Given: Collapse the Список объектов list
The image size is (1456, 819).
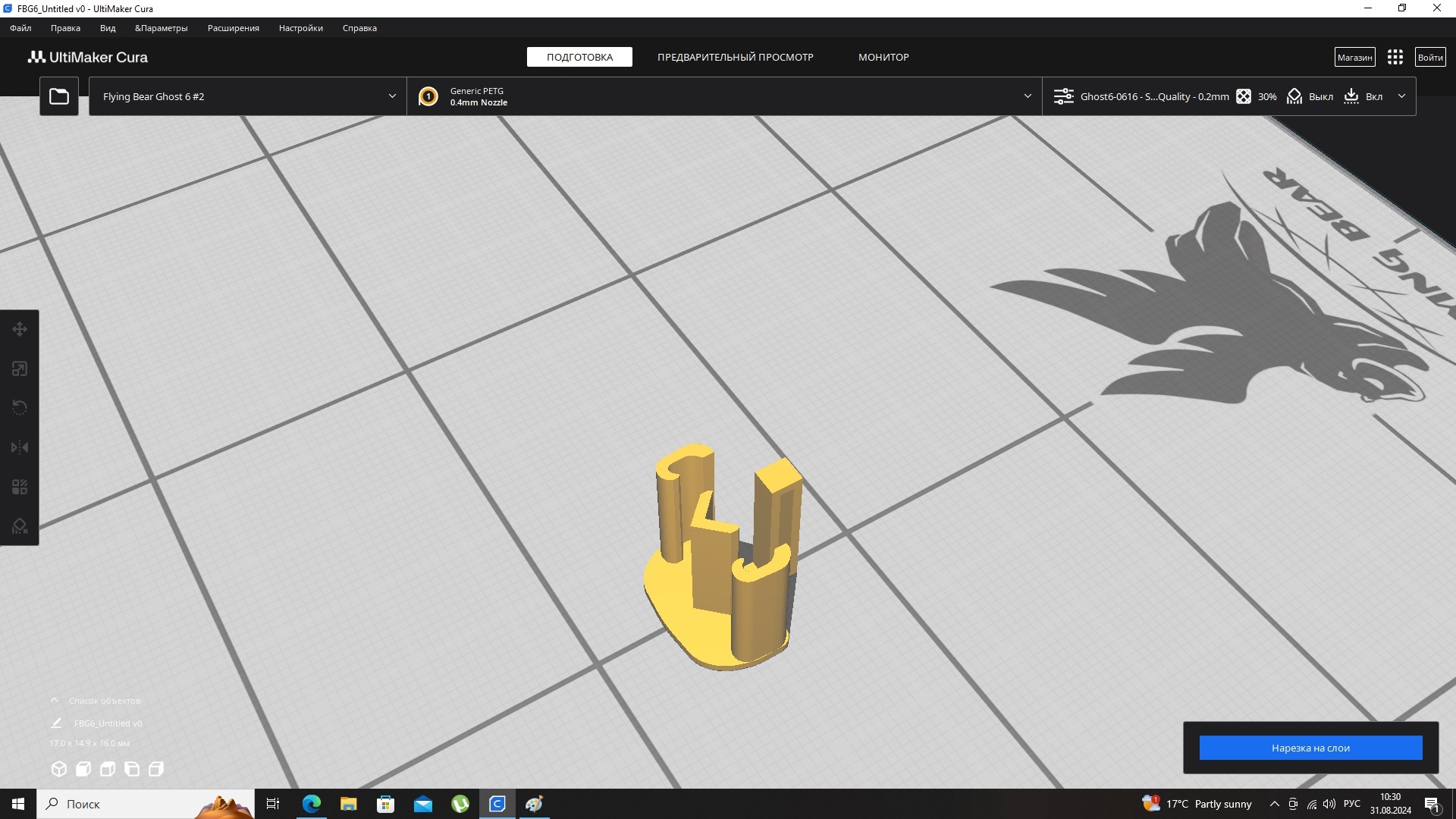Looking at the screenshot, I should pos(55,700).
